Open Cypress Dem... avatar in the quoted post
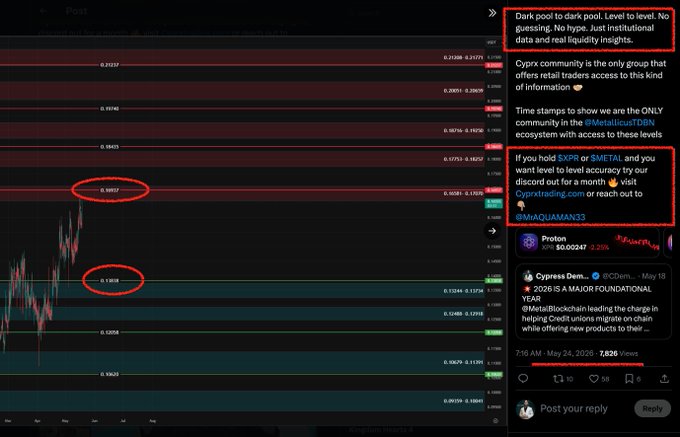 [527, 276]
